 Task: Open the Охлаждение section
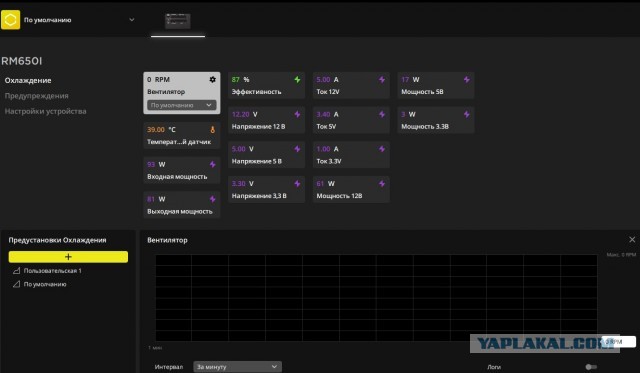(x=28, y=80)
